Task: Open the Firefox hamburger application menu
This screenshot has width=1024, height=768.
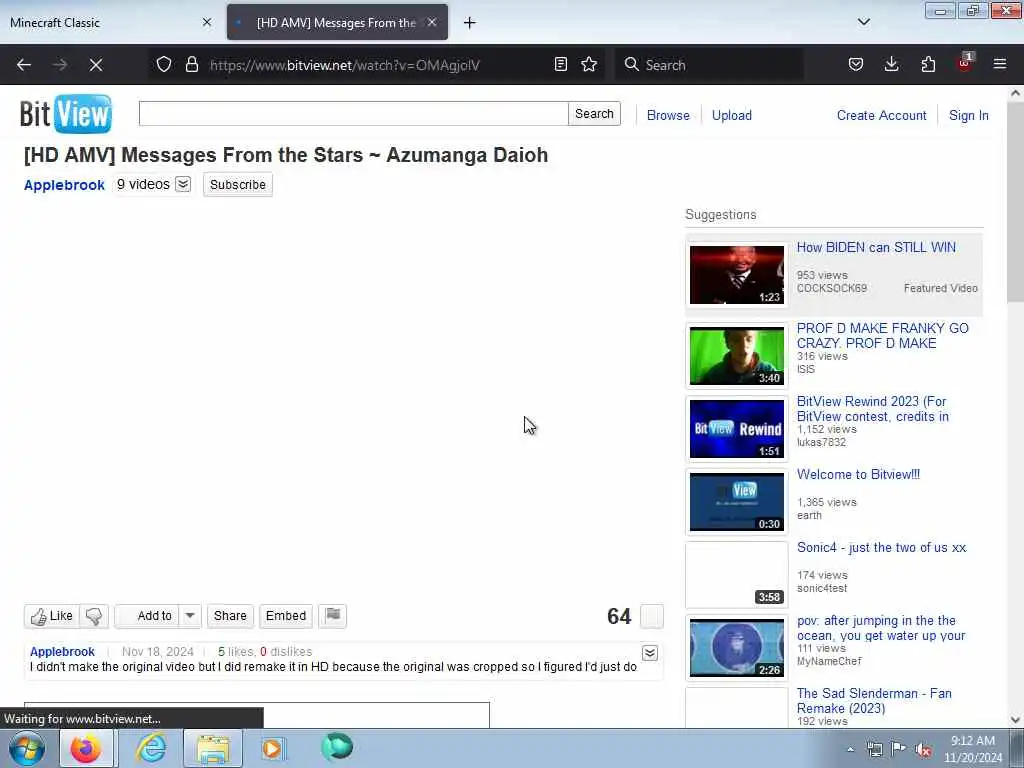Action: pos(1000,64)
